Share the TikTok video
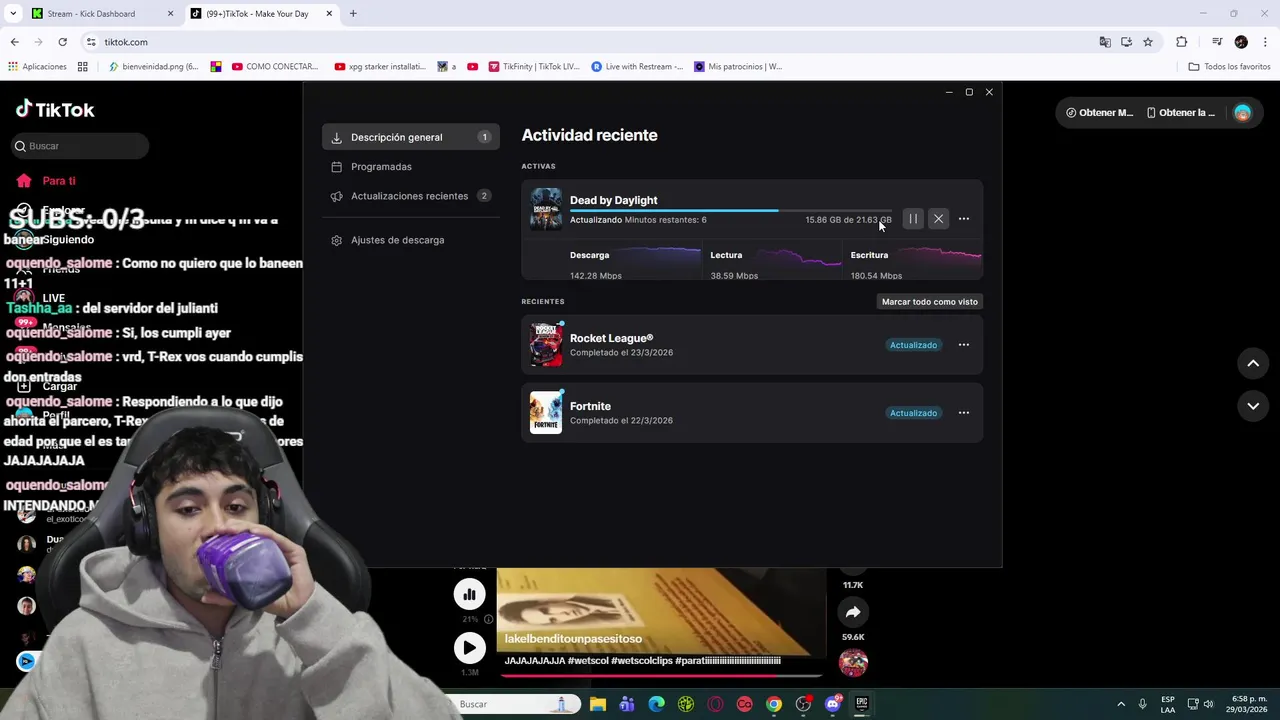 coord(853,612)
